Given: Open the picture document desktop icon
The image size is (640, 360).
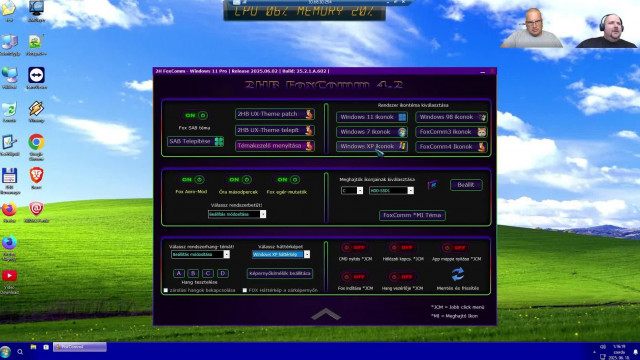Looking at the screenshot, I should (x=36, y=42).
